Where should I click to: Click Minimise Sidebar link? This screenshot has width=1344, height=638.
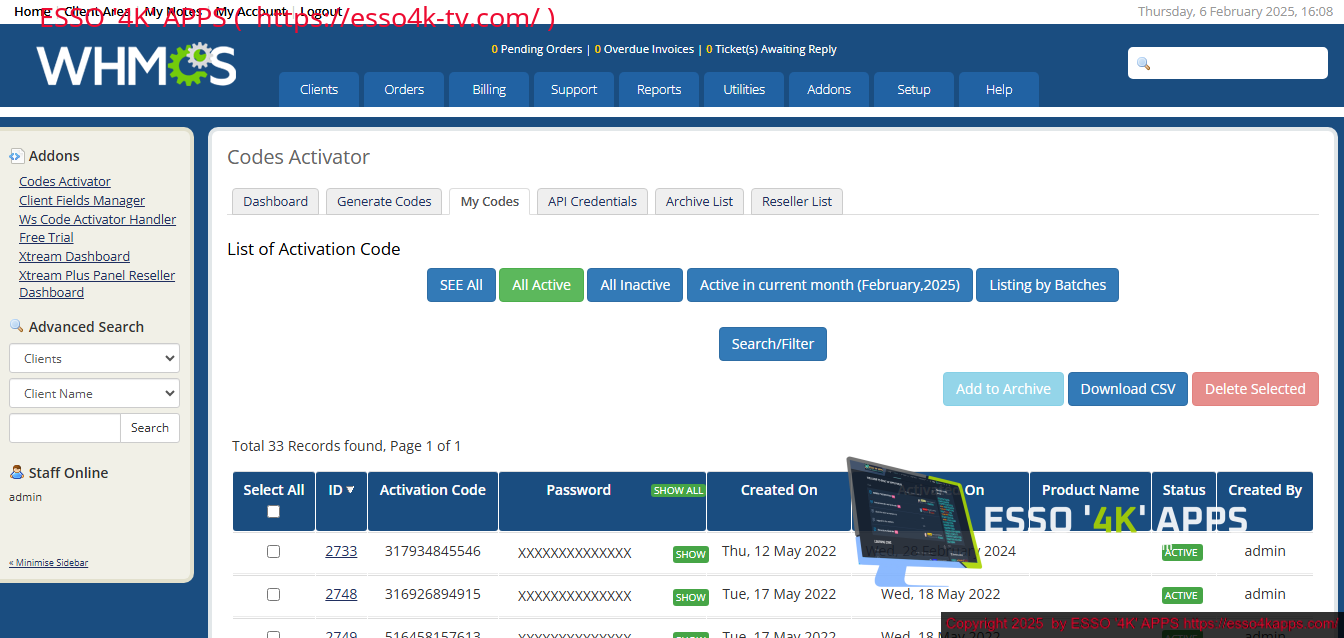point(48,563)
